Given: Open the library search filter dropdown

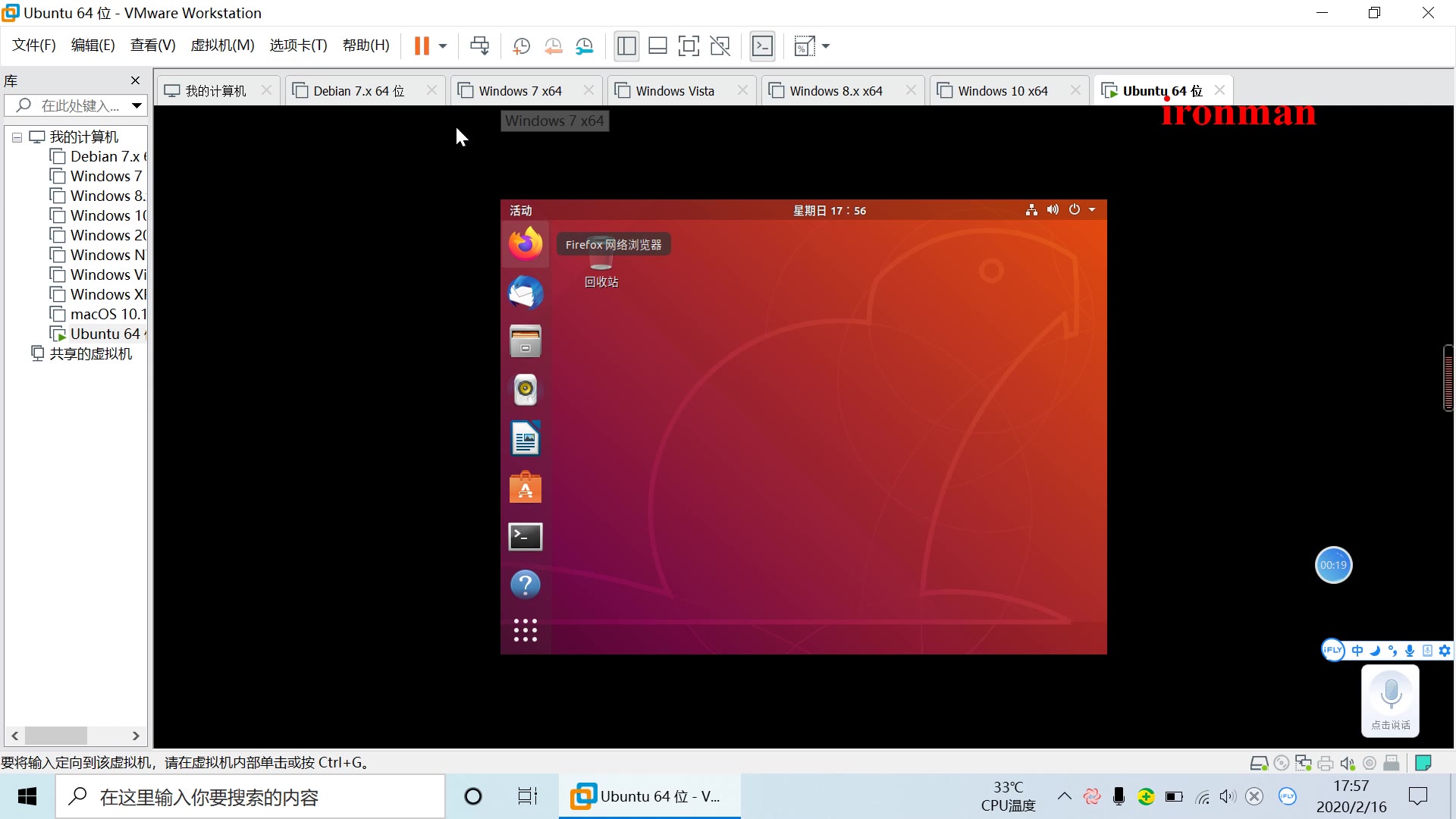Looking at the screenshot, I should click(x=137, y=105).
